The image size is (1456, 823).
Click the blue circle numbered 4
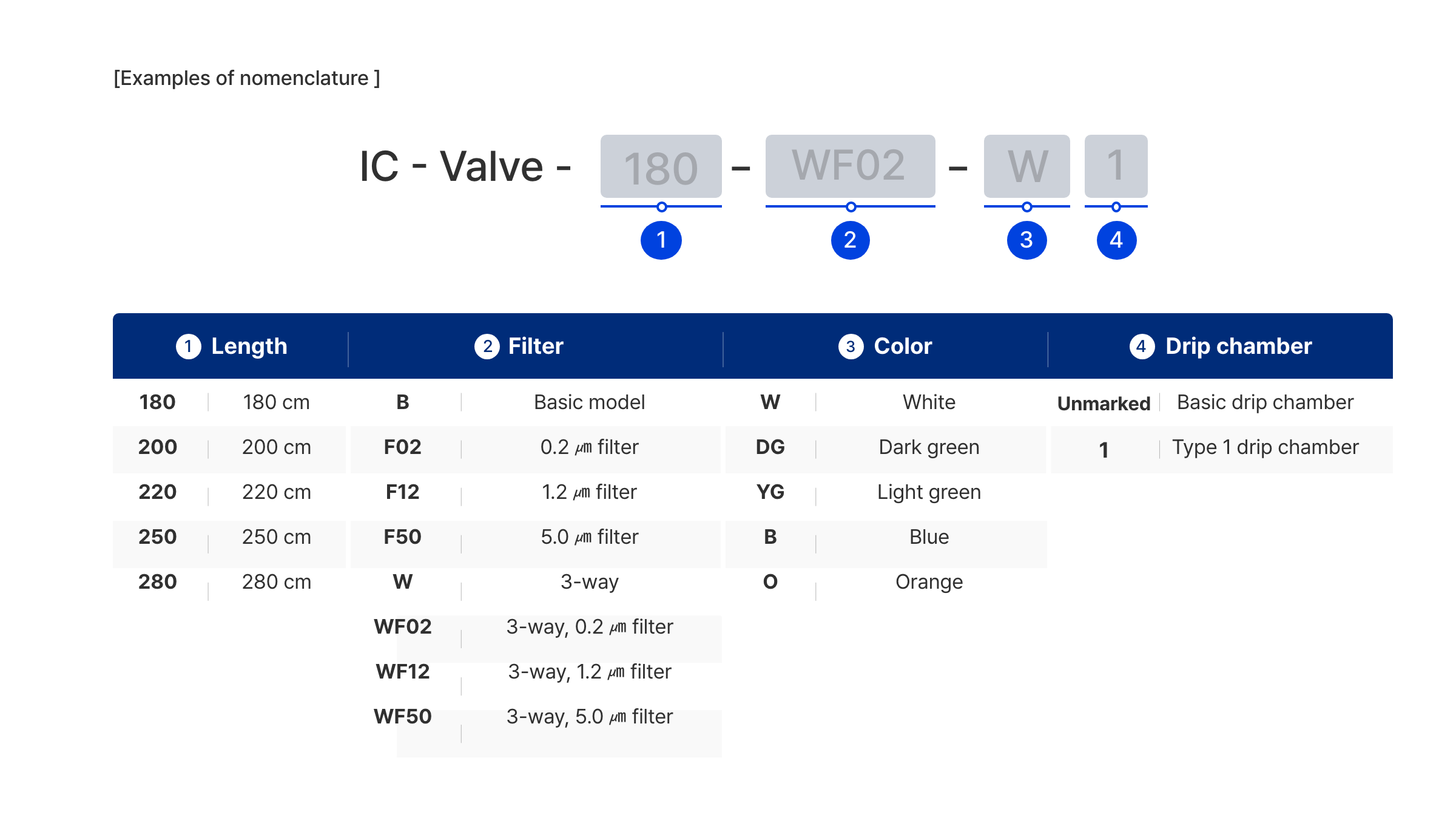point(1116,240)
